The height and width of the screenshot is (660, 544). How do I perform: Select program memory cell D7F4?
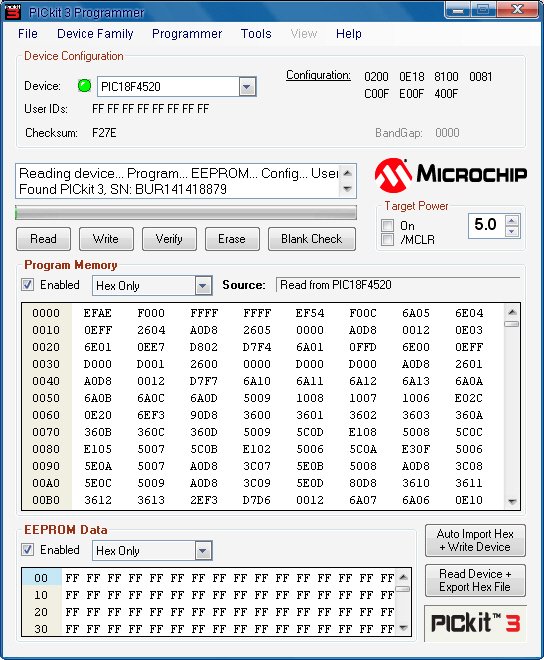pos(256,347)
